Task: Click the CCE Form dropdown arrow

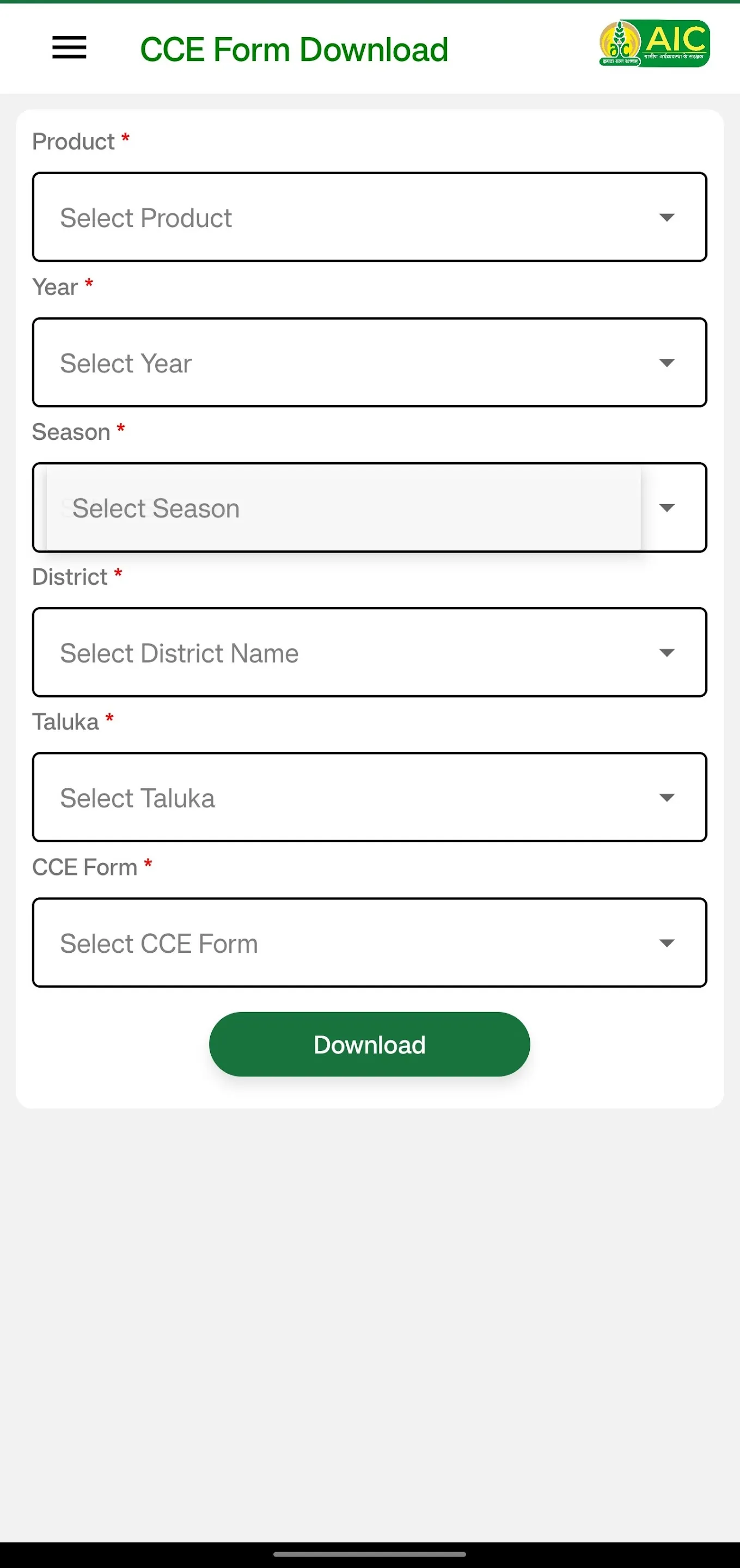Action: tap(666, 944)
